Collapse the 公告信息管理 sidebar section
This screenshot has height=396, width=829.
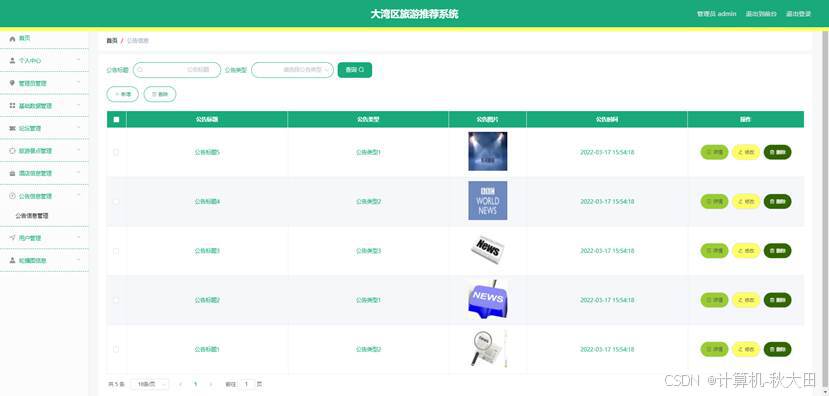(44, 196)
